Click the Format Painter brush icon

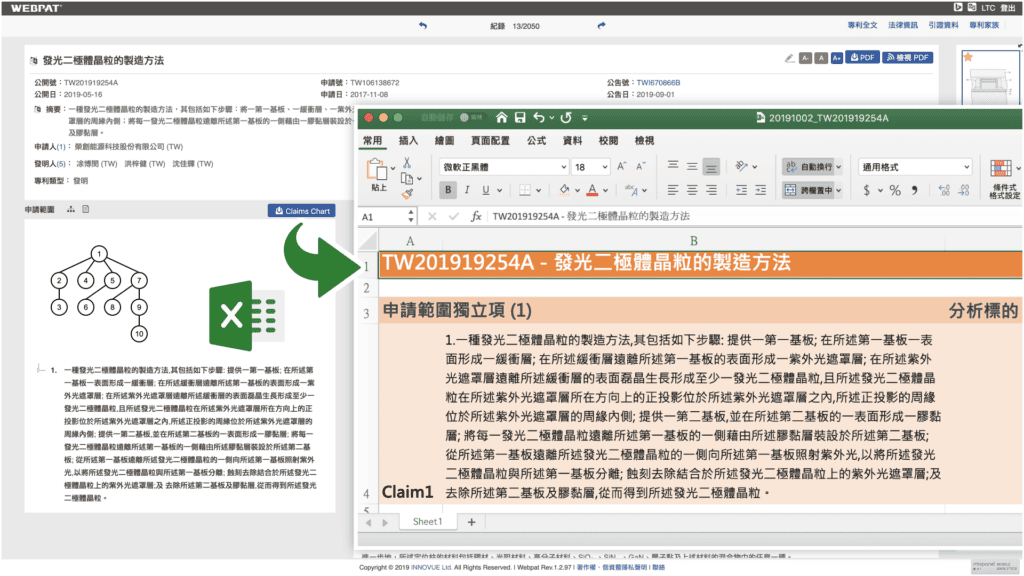(407, 192)
